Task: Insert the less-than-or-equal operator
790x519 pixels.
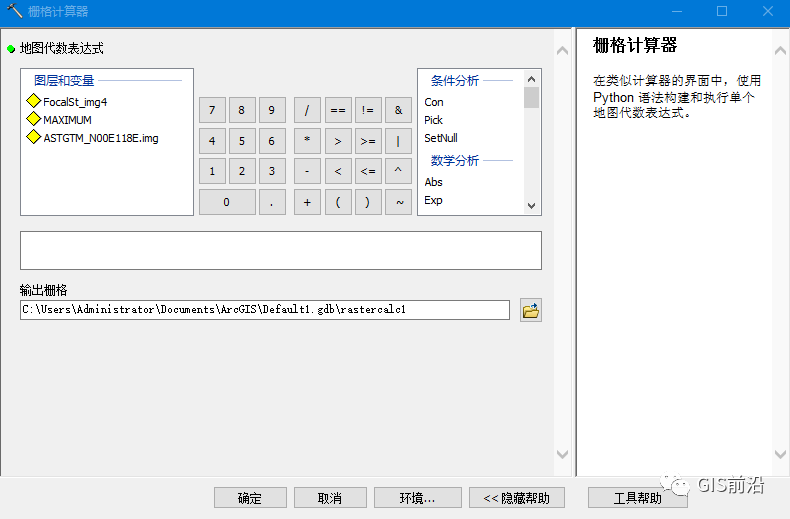Action: point(368,171)
